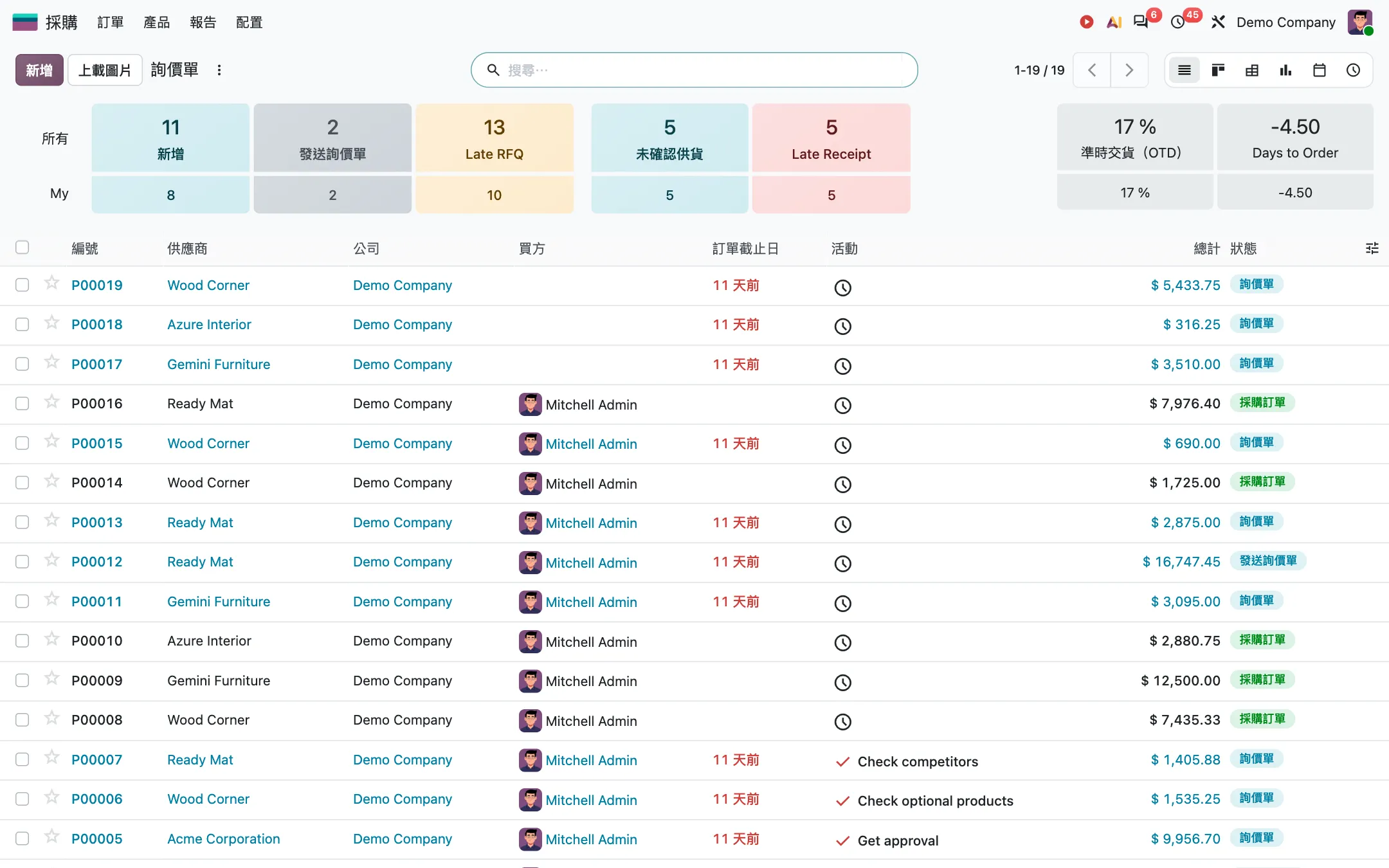Open the activity clock for P00018

pyautogui.click(x=842, y=326)
